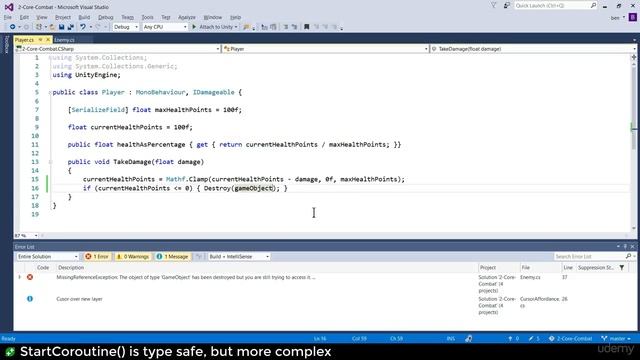This screenshot has width=640, height=360.
Task: Collapse the TakeDamage method outlining toggle
Action: (50, 162)
